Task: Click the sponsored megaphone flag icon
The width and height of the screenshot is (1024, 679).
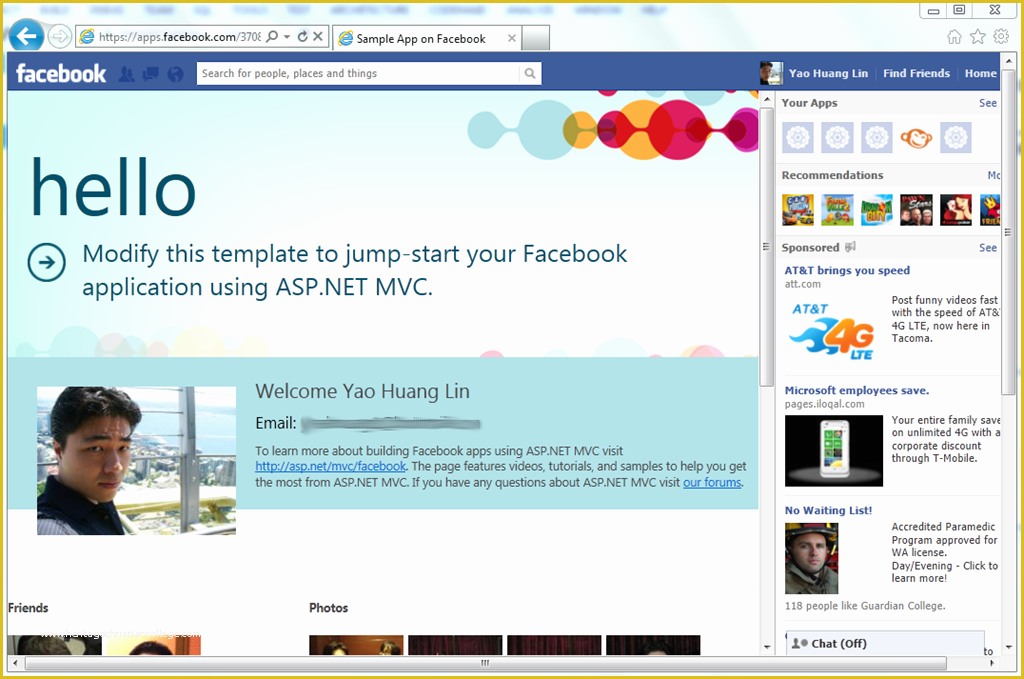Action: pyautogui.click(x=850, y=247)
